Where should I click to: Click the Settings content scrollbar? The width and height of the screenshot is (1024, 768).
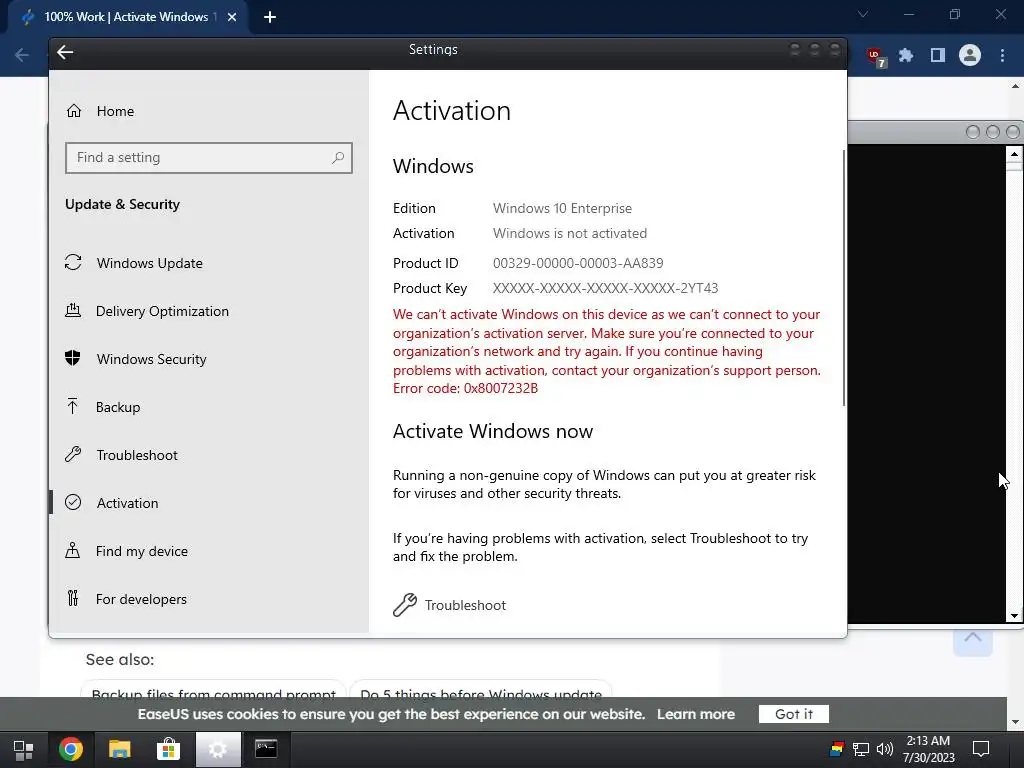pos(844,278)
